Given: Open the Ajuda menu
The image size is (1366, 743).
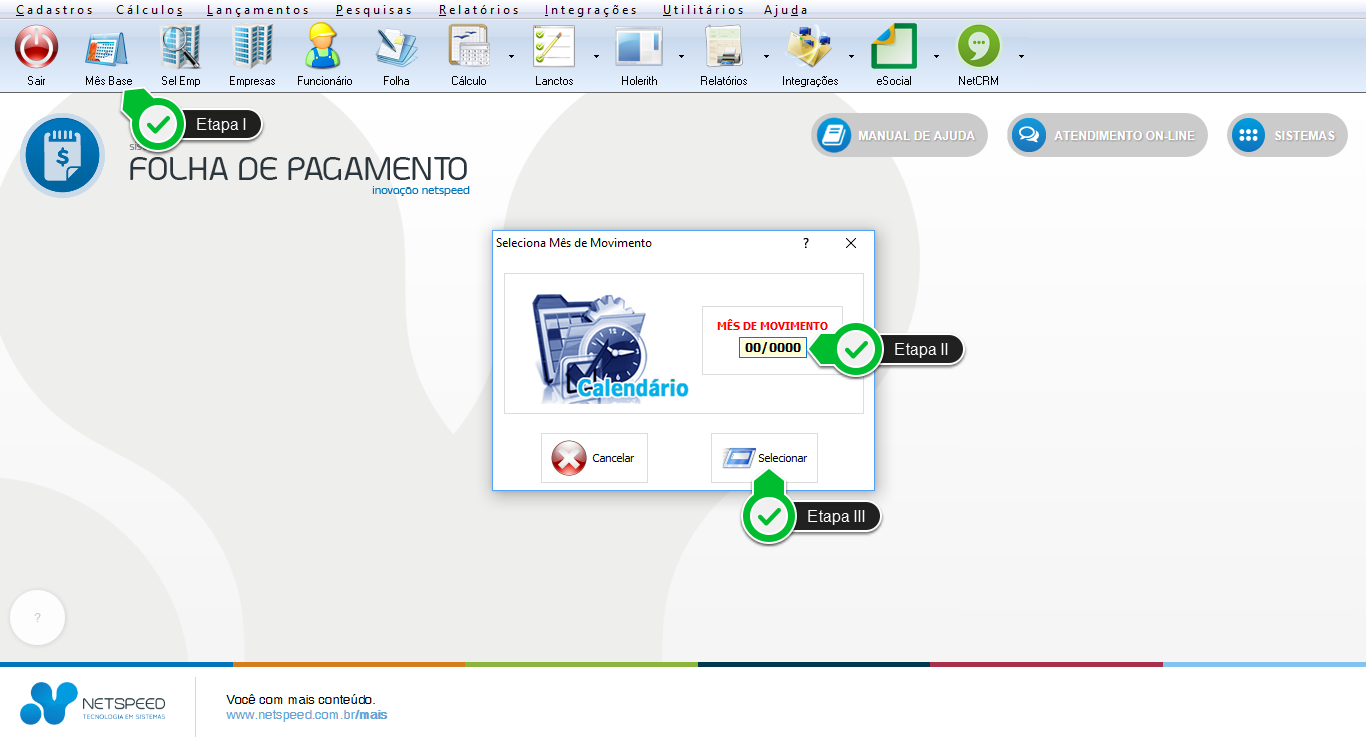Looking at the screenshot, I should pos(786,10).
